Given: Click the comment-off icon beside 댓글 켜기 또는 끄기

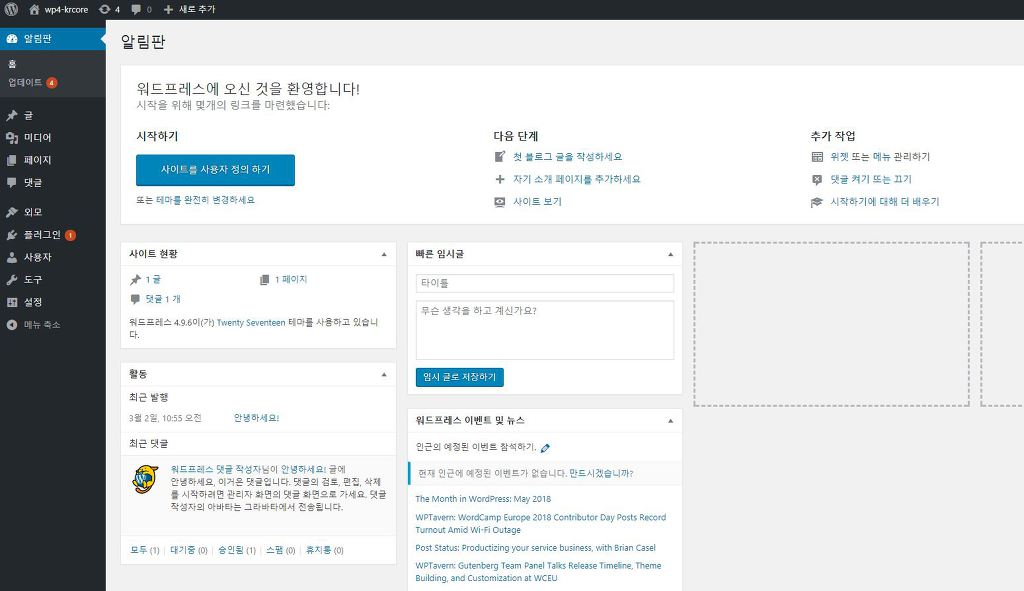Looking at the screenshot, I should pos(817,179).
